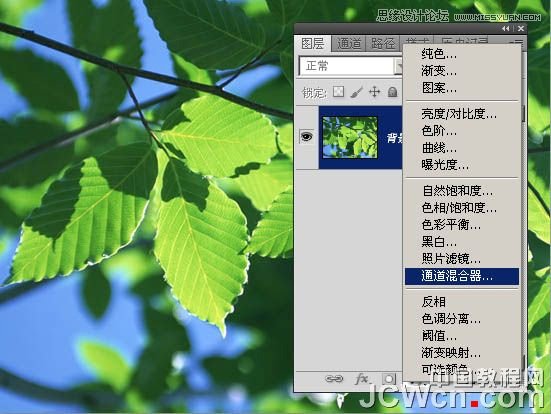Choose 自然饱和度... adjustment
This screenshot has width=551, height=414.
(x=462, y=190)
